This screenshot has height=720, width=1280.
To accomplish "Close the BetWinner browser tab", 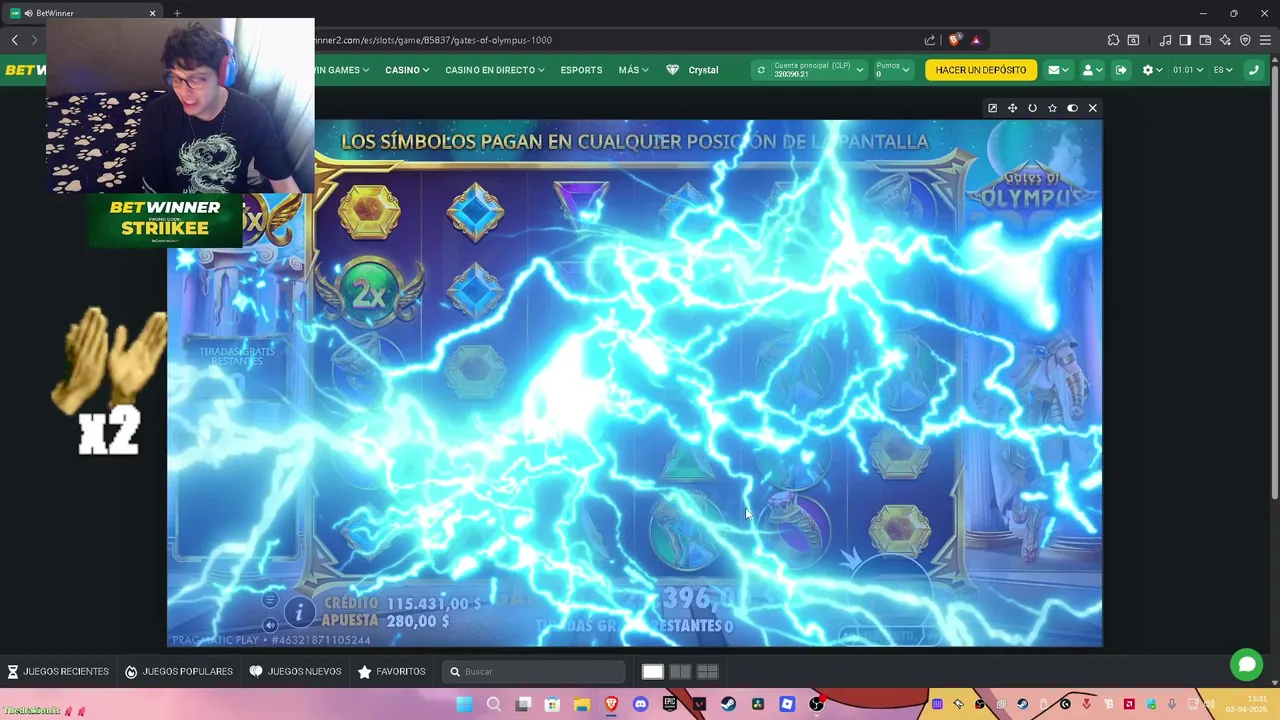I will tap(152, 13).
